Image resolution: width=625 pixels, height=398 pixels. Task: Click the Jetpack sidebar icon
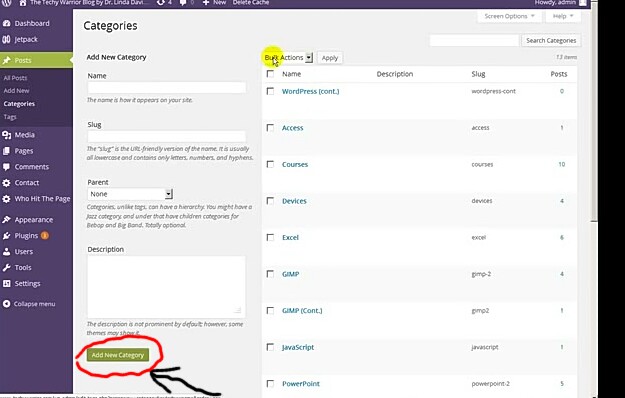click(6, 39)
